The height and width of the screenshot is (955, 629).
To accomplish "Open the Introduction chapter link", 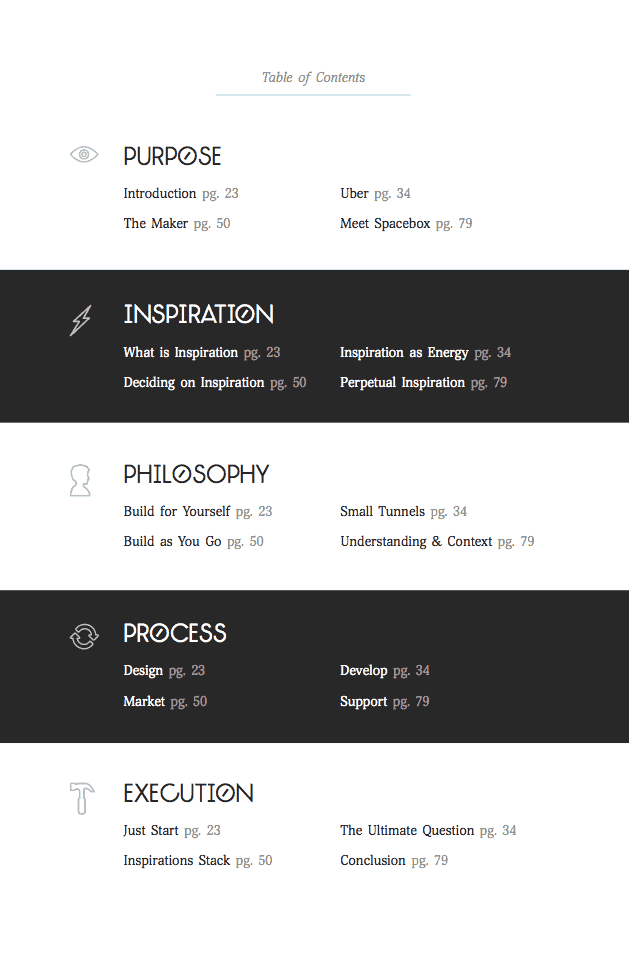I will tap(160, 194).
